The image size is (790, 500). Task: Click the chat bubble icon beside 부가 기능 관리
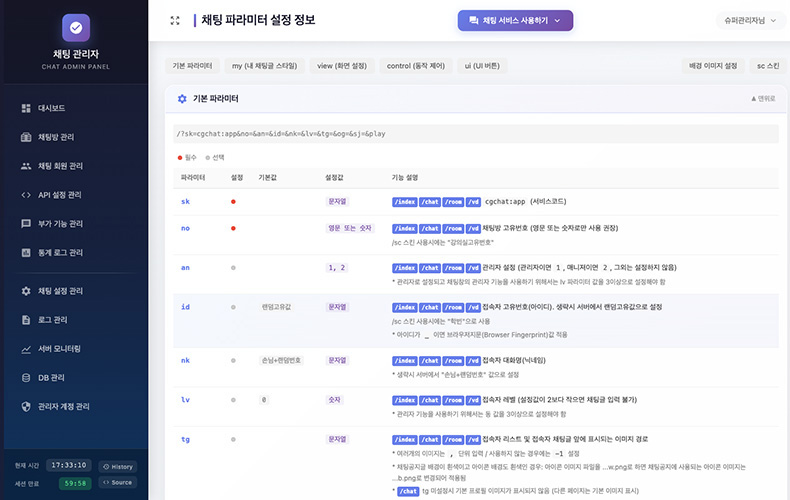26,224
